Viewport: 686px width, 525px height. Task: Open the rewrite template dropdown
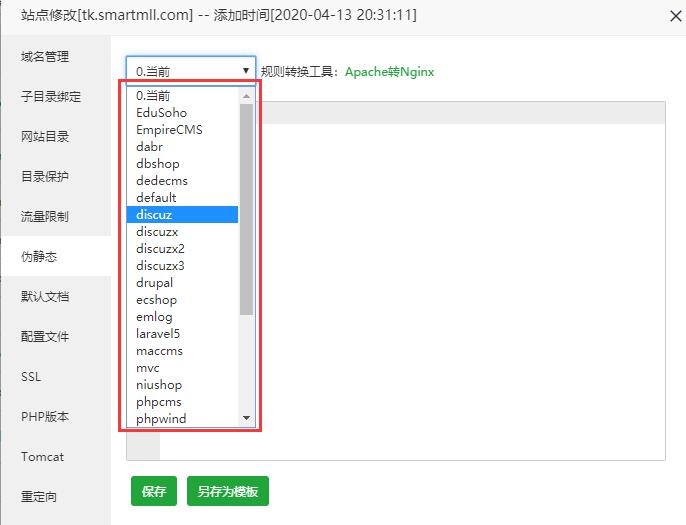point(190,71)
